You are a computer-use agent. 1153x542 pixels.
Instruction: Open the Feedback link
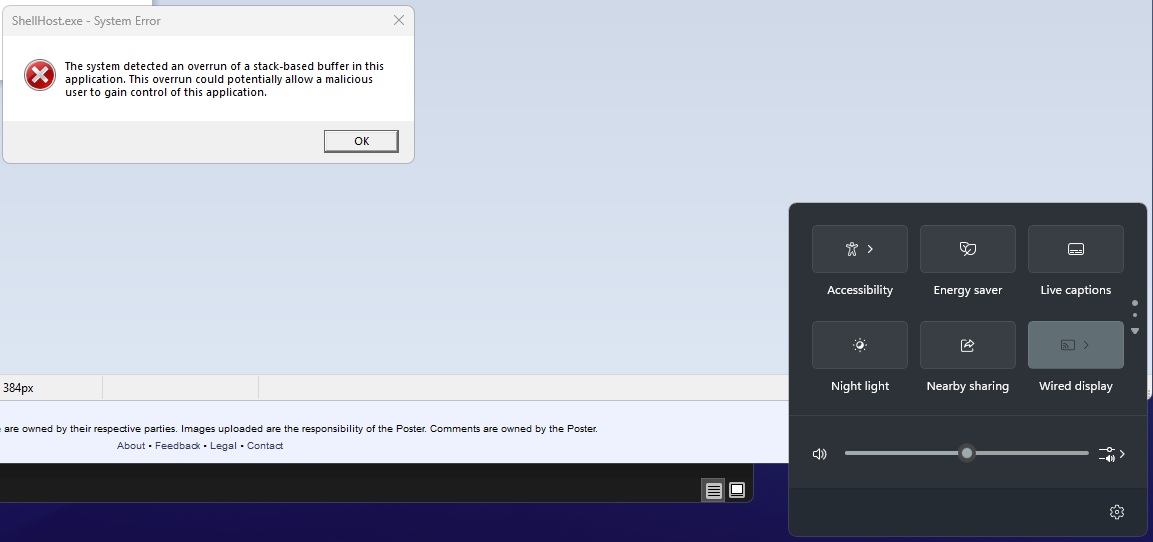coord(177,446)
